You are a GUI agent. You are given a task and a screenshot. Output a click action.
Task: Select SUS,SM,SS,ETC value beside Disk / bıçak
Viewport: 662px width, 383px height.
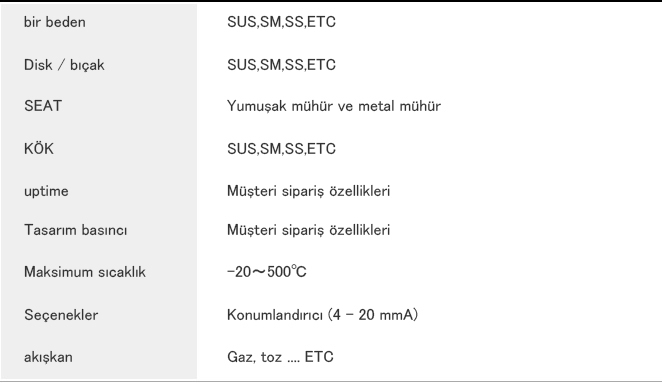point(281,65)
